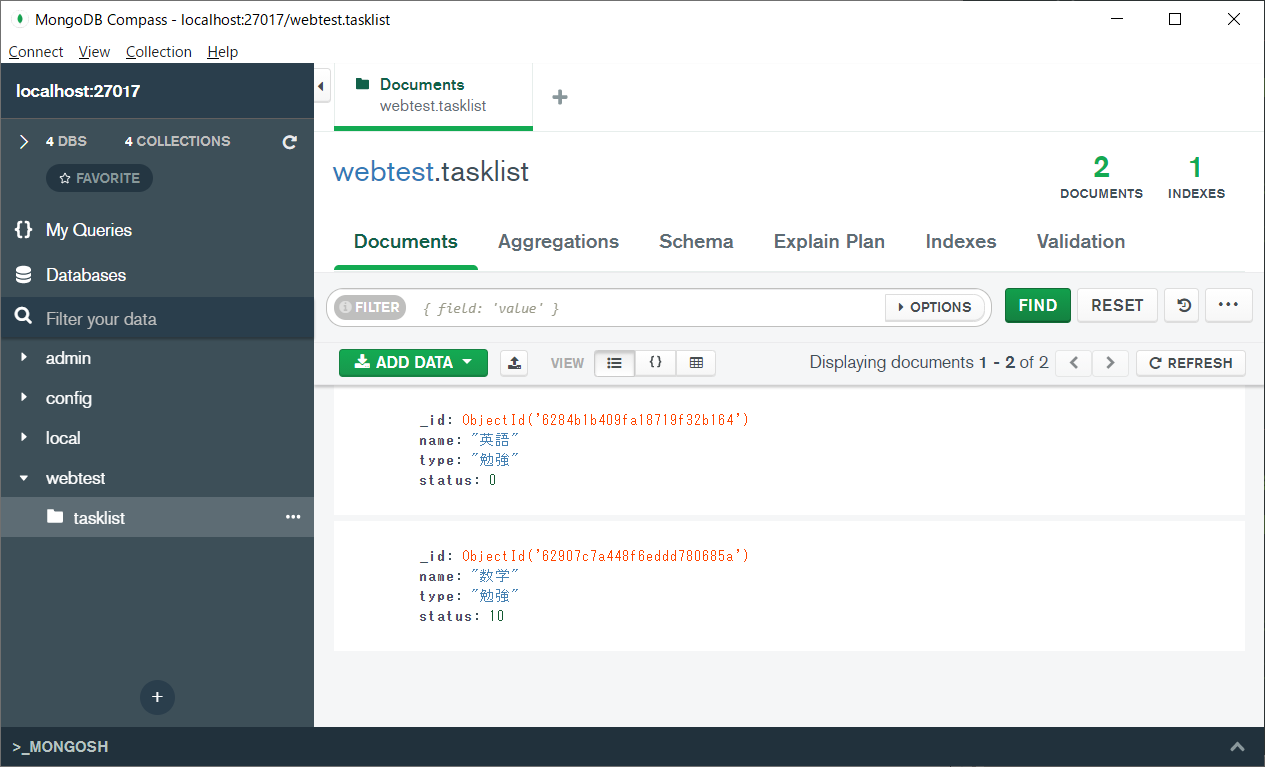This screenshot has width=1265, height=767.
Task: Switch to the Aggregations tab
Action: [x=558, y=242]
